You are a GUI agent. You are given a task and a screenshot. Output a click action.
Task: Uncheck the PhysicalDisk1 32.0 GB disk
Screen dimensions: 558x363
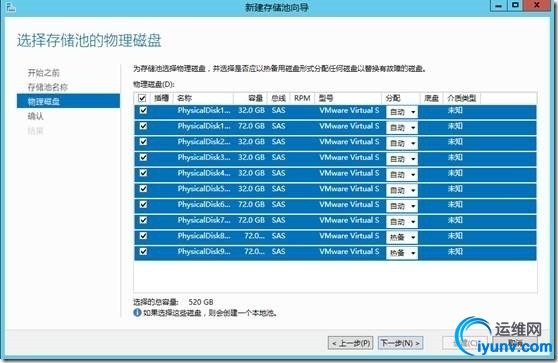click(x=143, y=110)
